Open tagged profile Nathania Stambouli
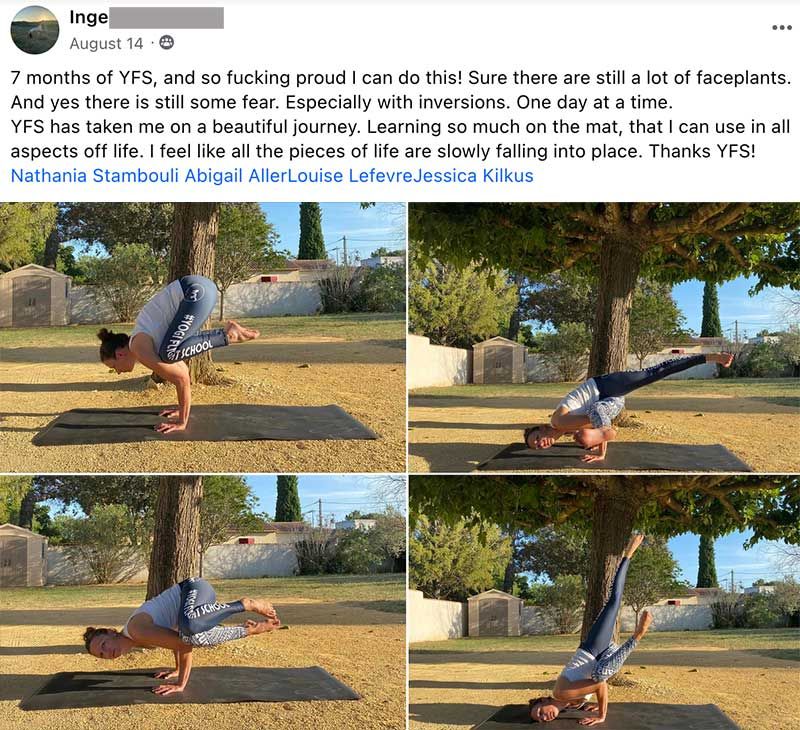Screen dimensions: 800x730 (94, 176)
